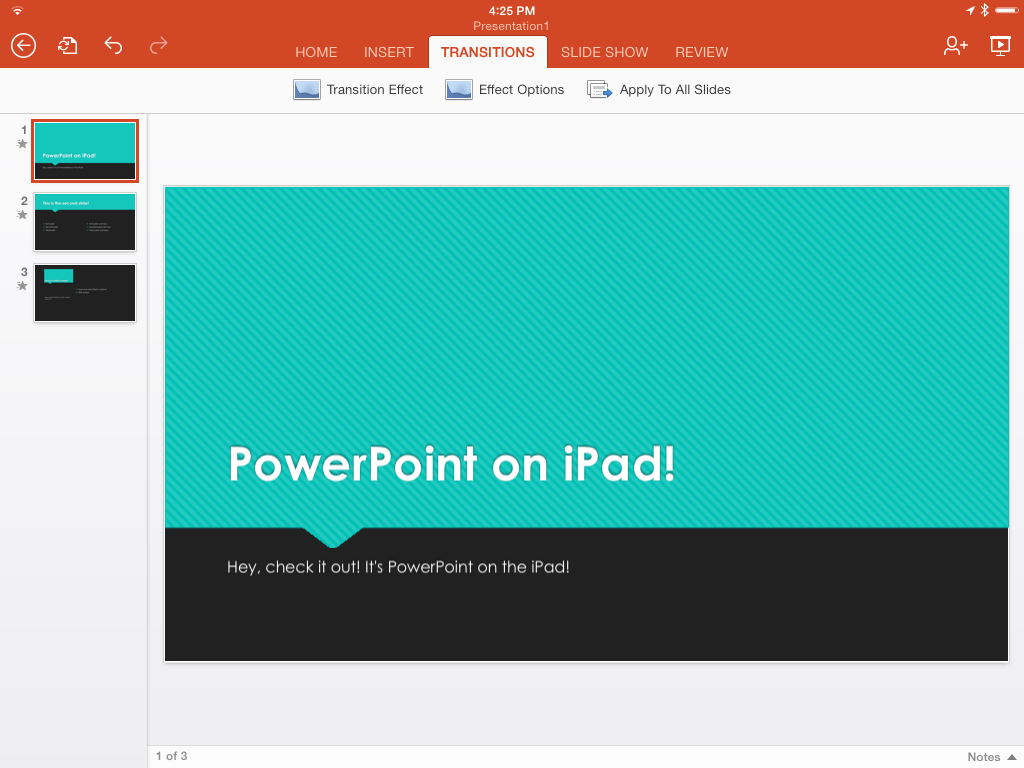Open the Effect Options dropdown
The height and width of the screenshot is (768, 1024).
pos(505,89)
